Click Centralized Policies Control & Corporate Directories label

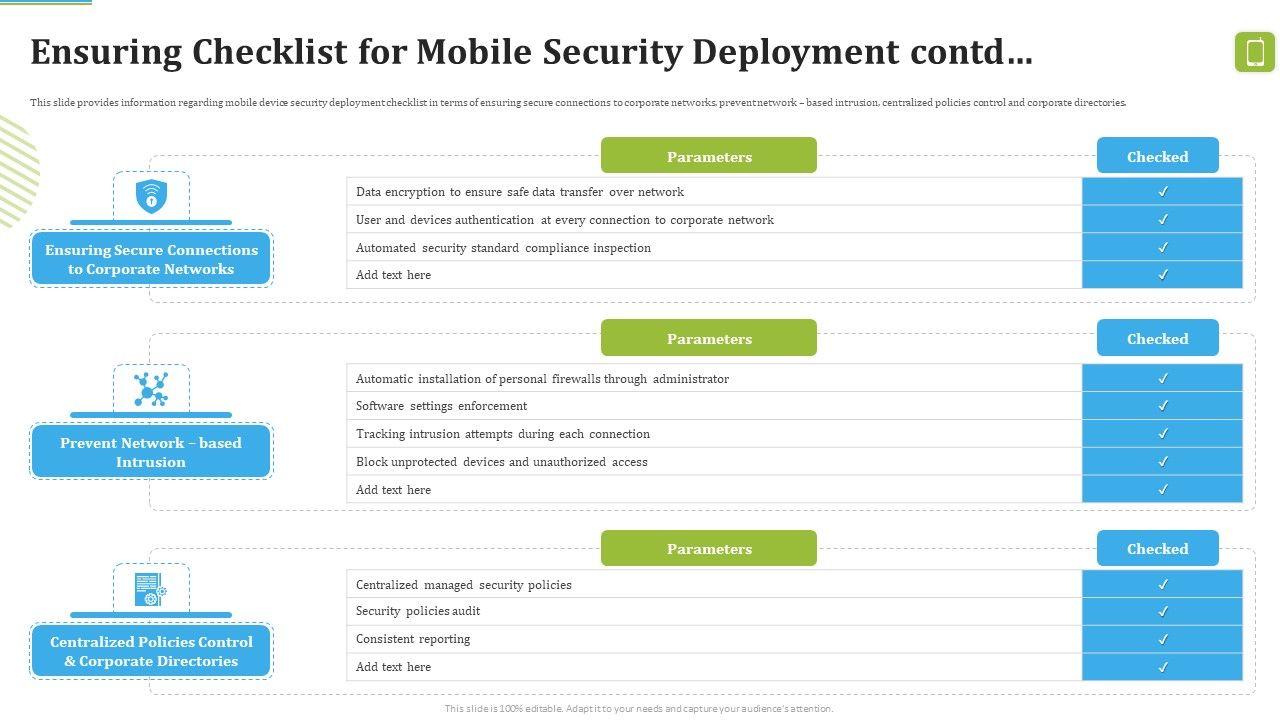(x=151, y=651)
